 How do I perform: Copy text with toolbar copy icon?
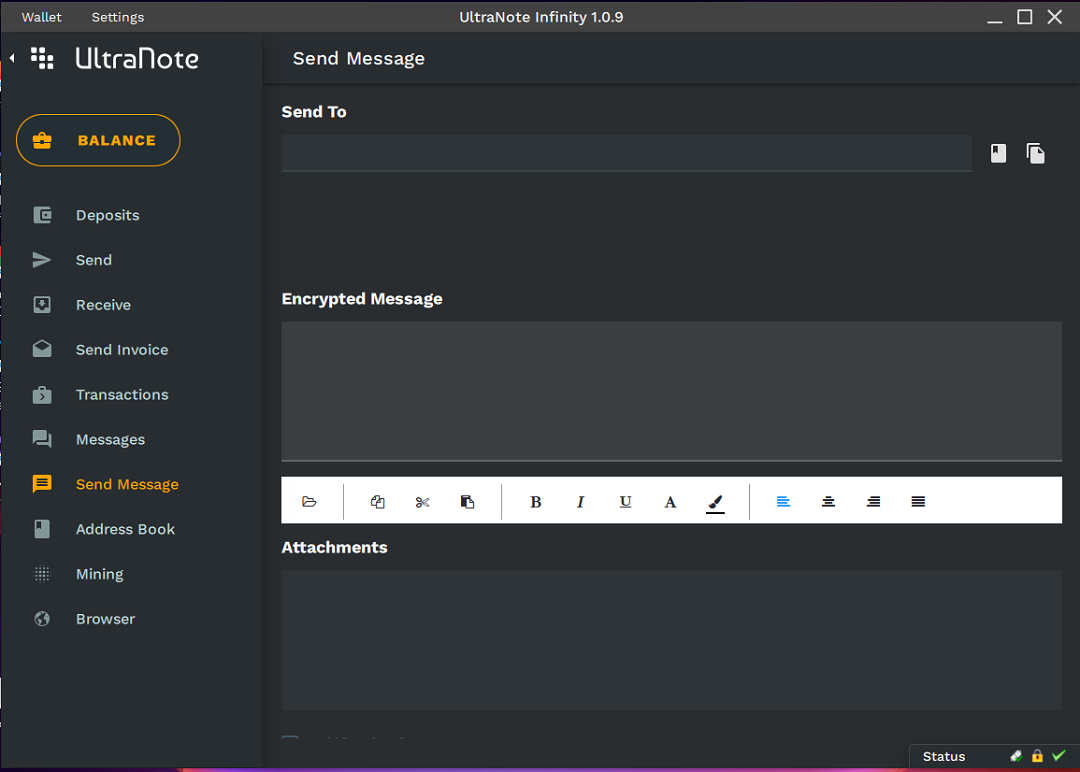pyautogui.click(x=377, y=501)
